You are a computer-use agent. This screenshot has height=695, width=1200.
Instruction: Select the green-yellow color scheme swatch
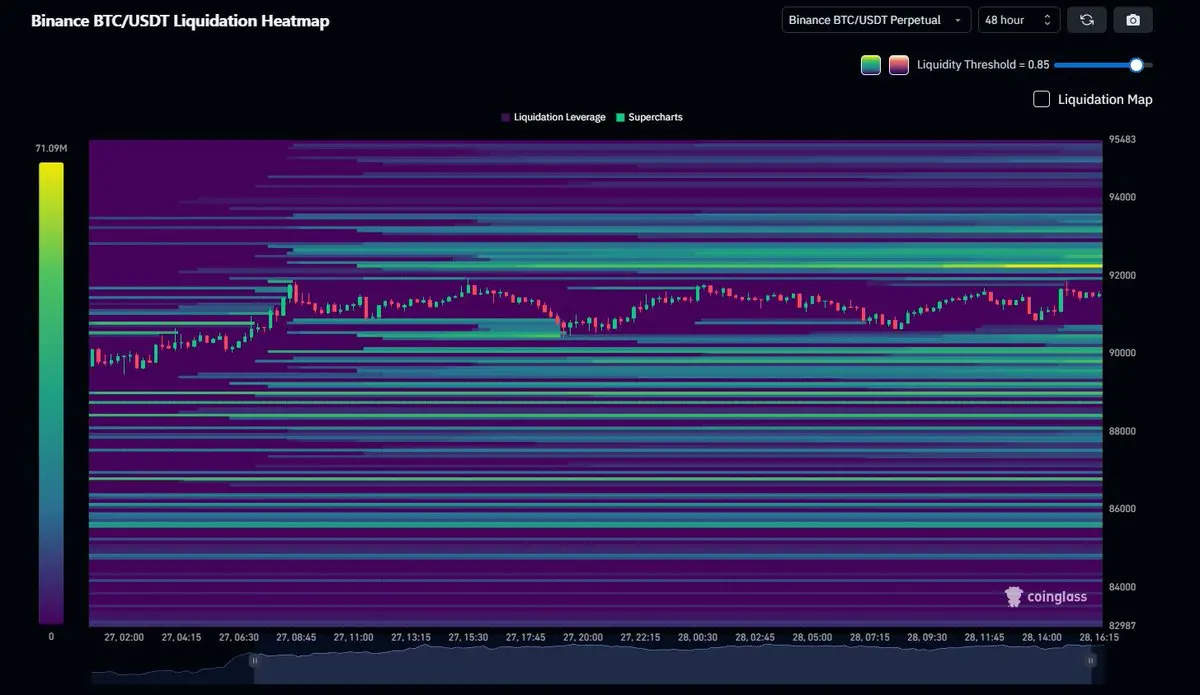coord(870,65)
